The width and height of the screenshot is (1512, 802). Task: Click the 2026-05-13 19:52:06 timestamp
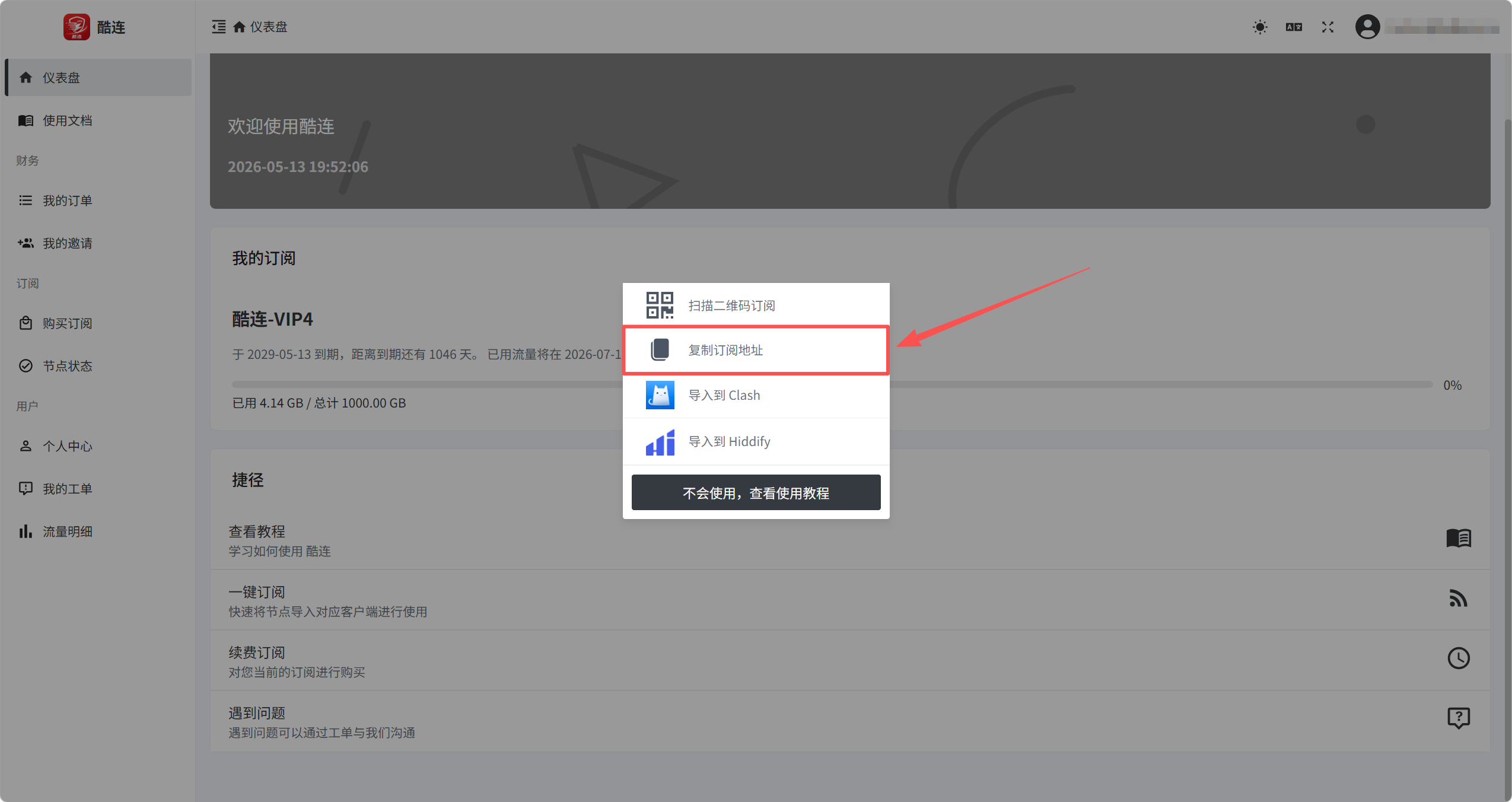tap(298, 167)
